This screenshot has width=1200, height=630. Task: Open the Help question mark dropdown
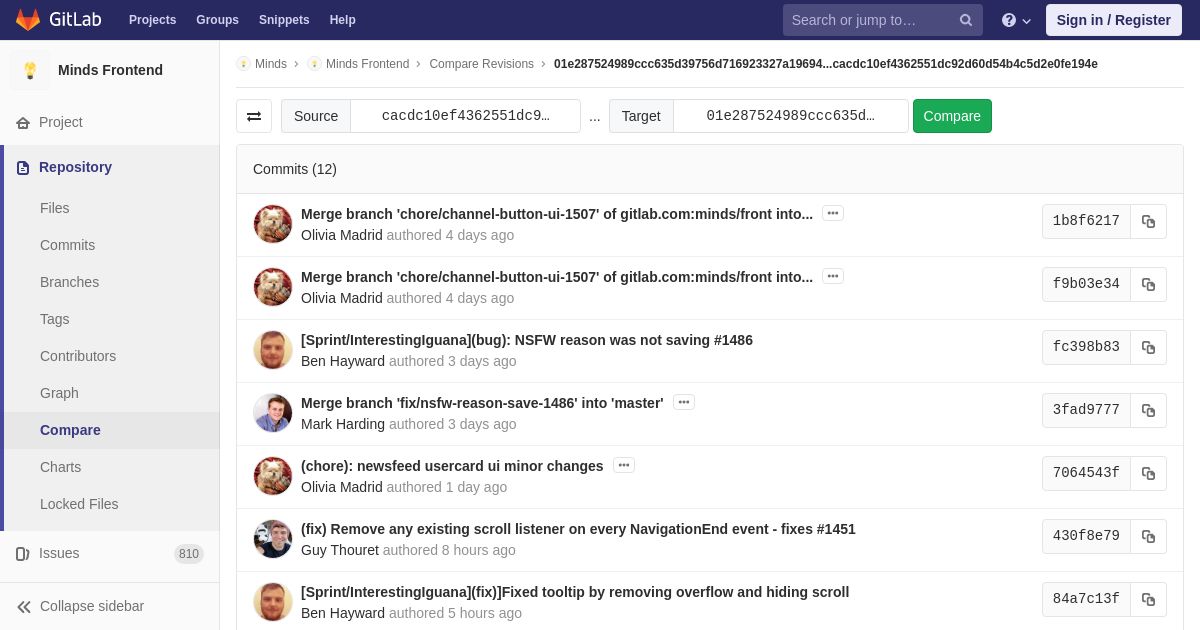pyautogui.click(x=1016, y=20)
